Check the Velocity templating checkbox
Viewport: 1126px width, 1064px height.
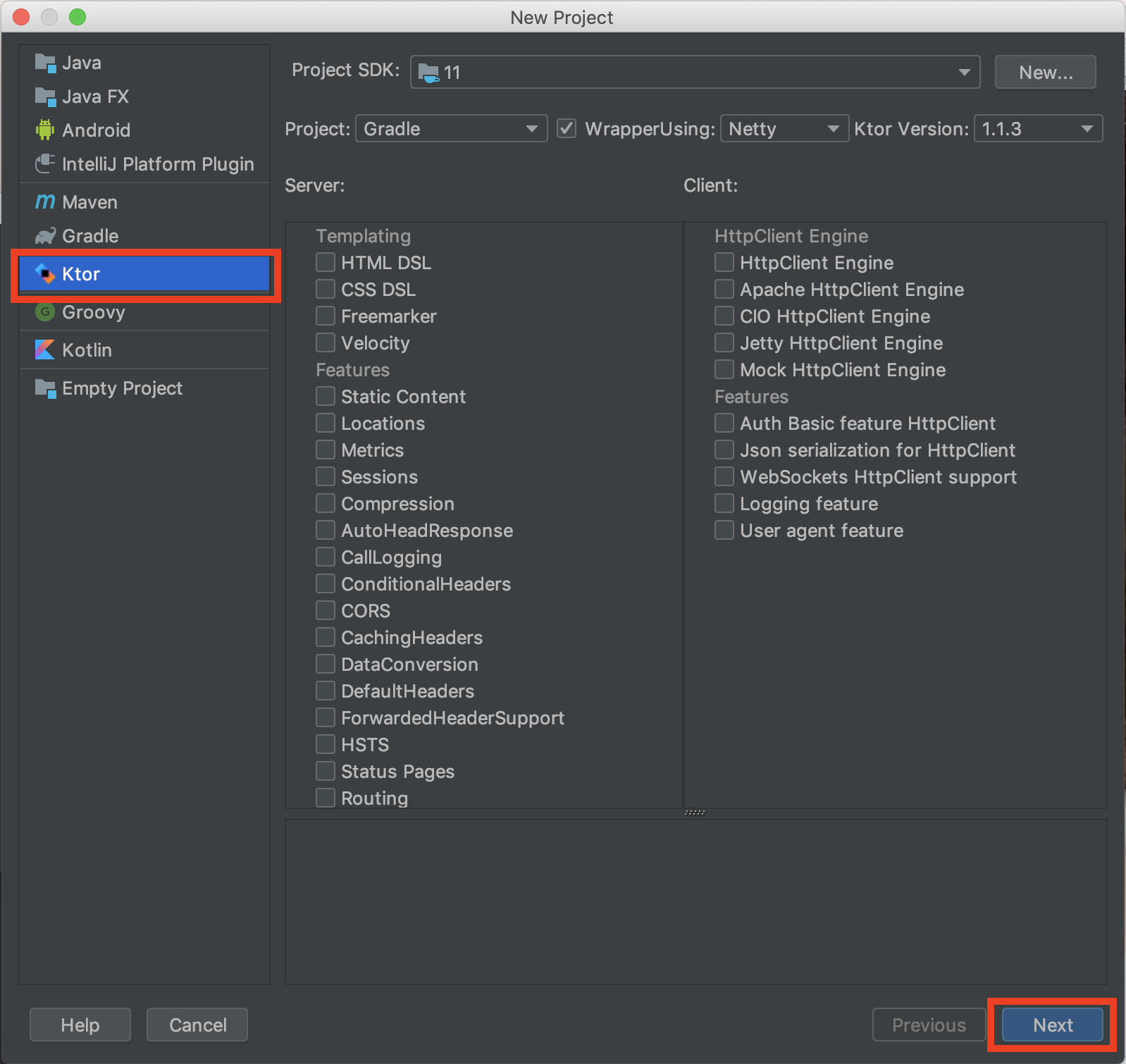coord(326,343)
